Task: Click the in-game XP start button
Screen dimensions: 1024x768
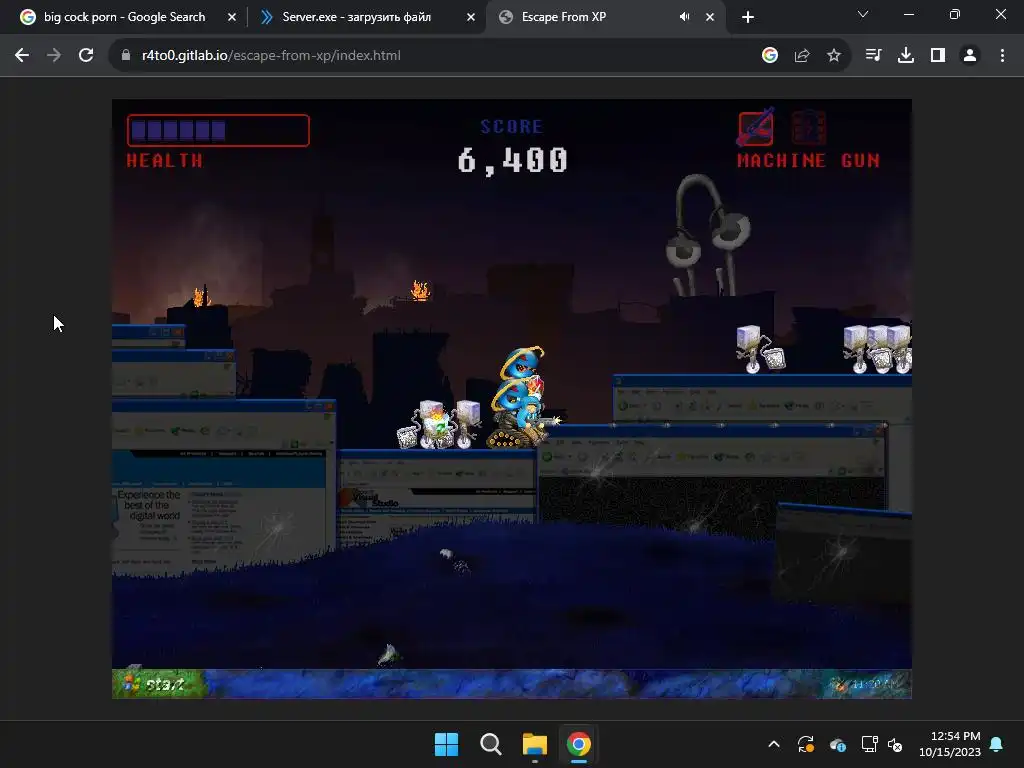Action: 159,684
